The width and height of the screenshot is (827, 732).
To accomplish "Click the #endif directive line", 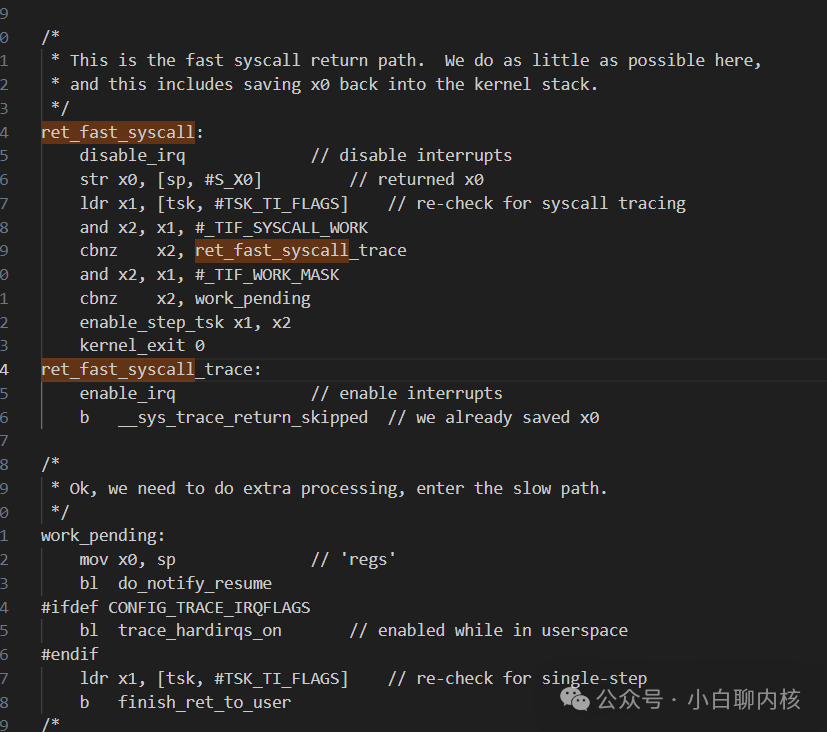I will pos(70,654).
